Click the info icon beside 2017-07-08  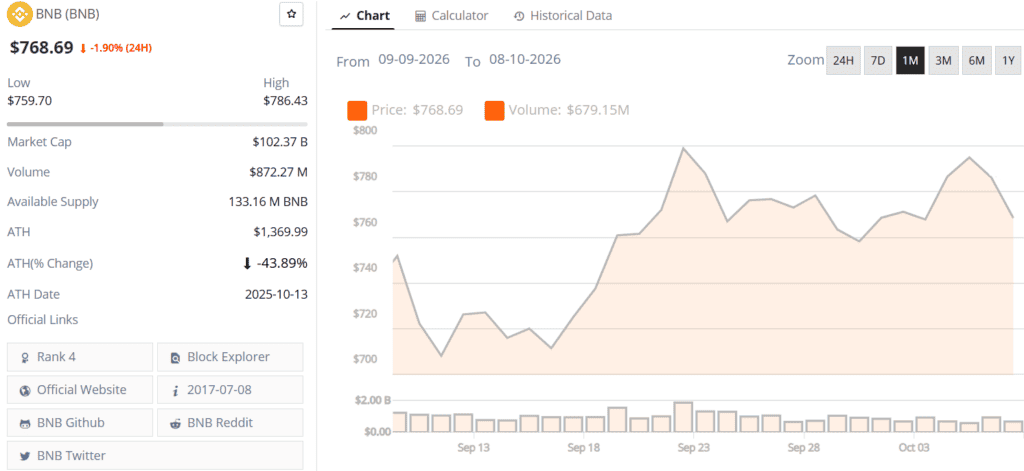click(175, 391)
